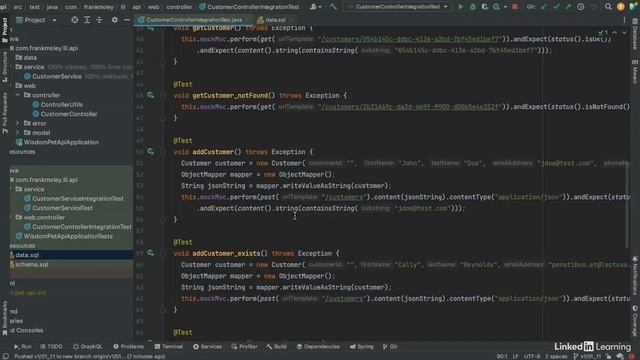Image resolution: width=640 pixels, height=360 pixels.
Task: Show Git history clock icon
Action: tap(580, 7)
